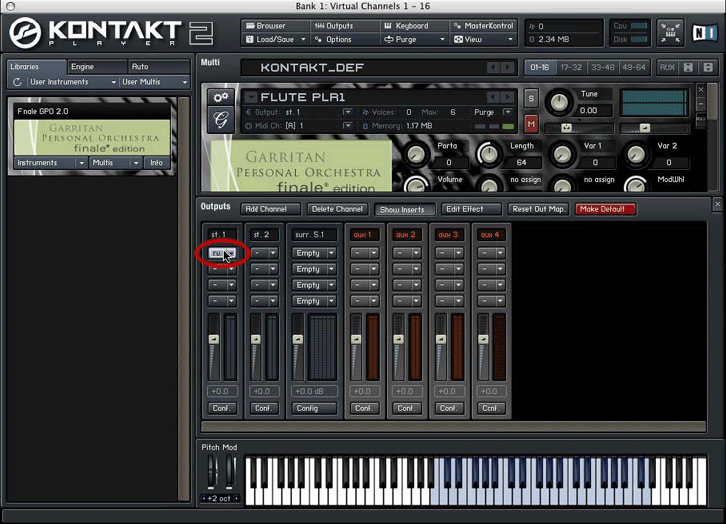Click the Var 1 knob
This screenshot has height=524, width=726.
(562, 155)
